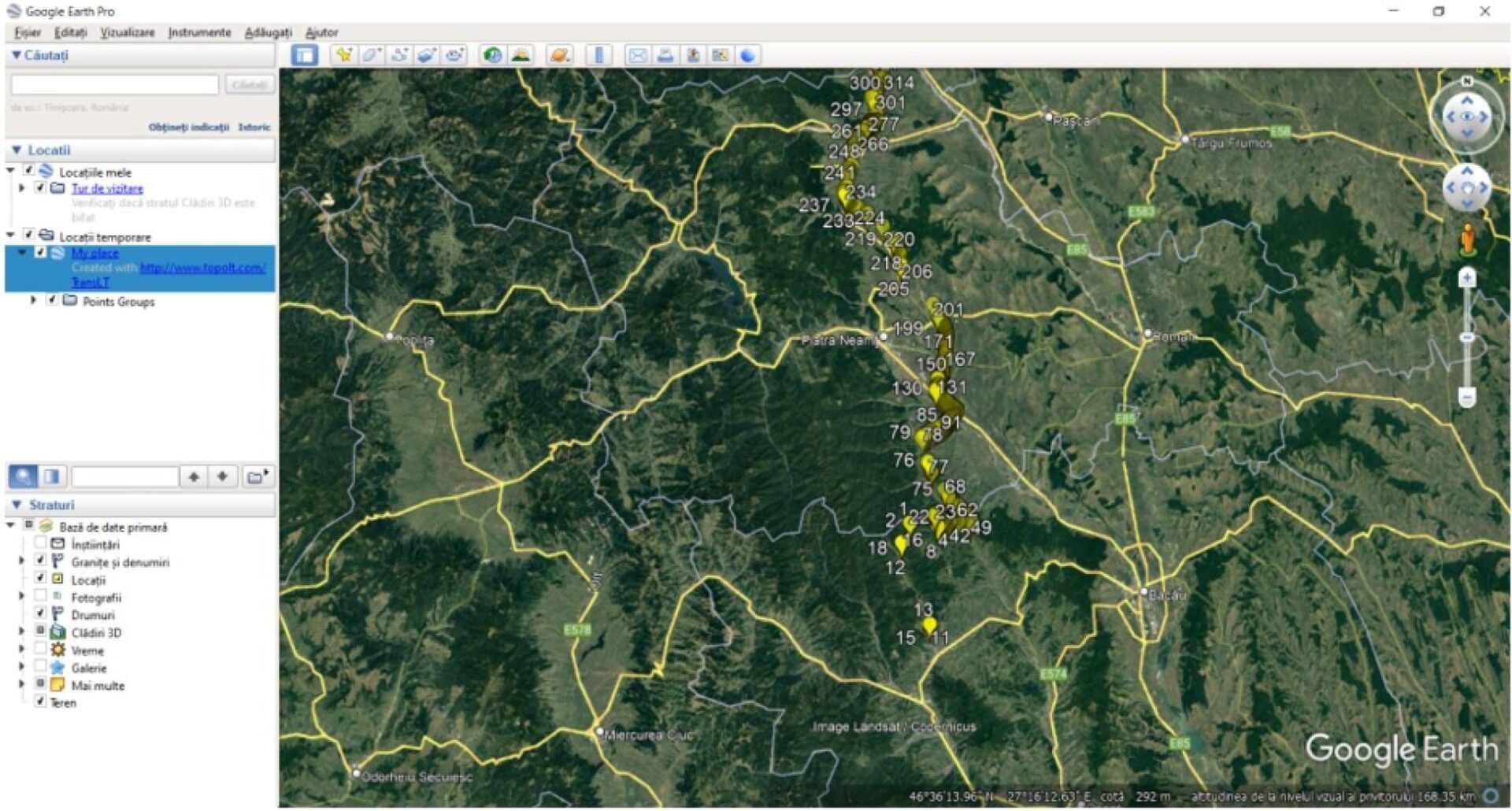
Task: Select the Add Polygon tool
Action: point(371,55)
